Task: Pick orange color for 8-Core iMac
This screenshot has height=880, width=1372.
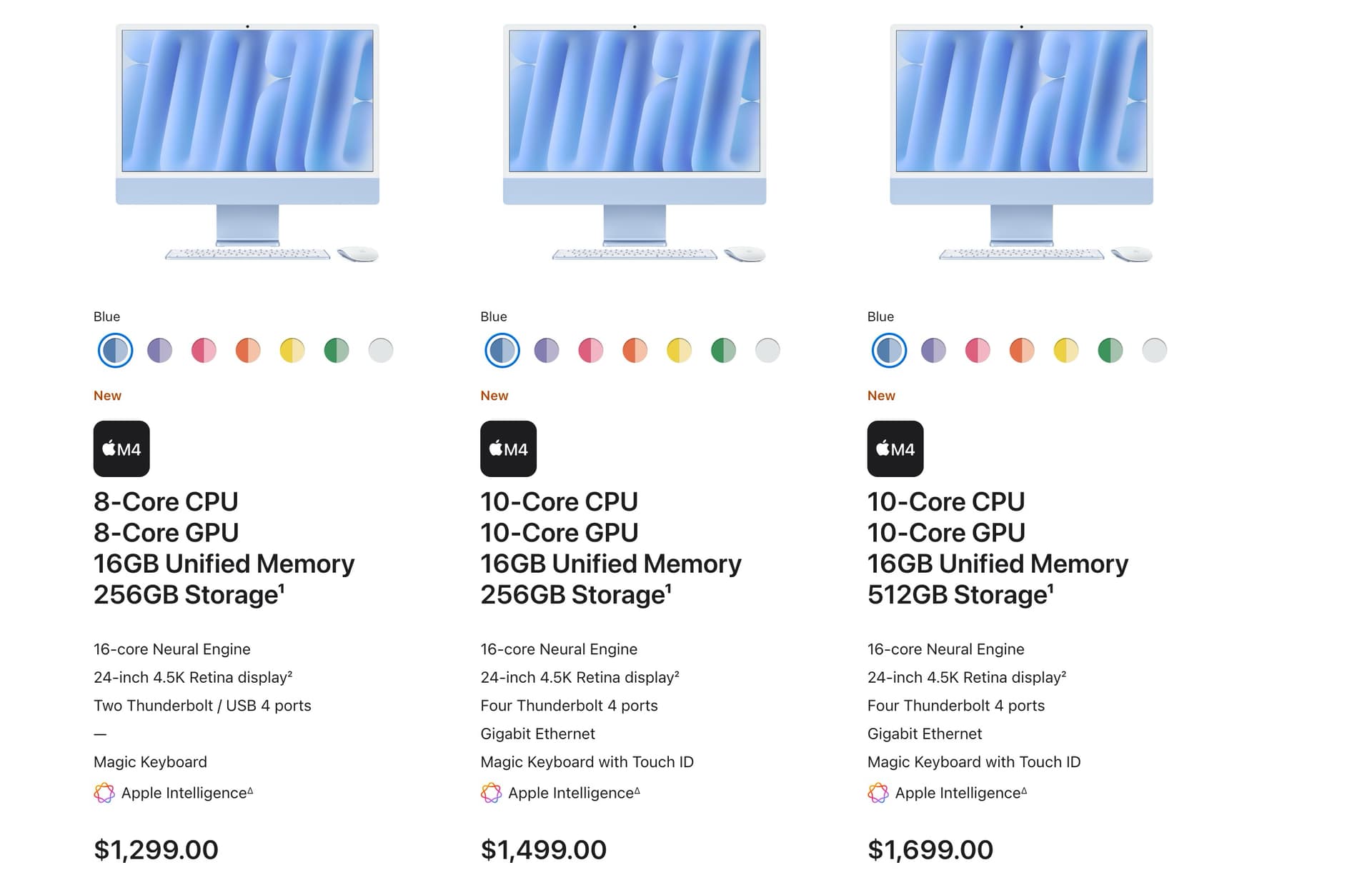Action: 248,351
